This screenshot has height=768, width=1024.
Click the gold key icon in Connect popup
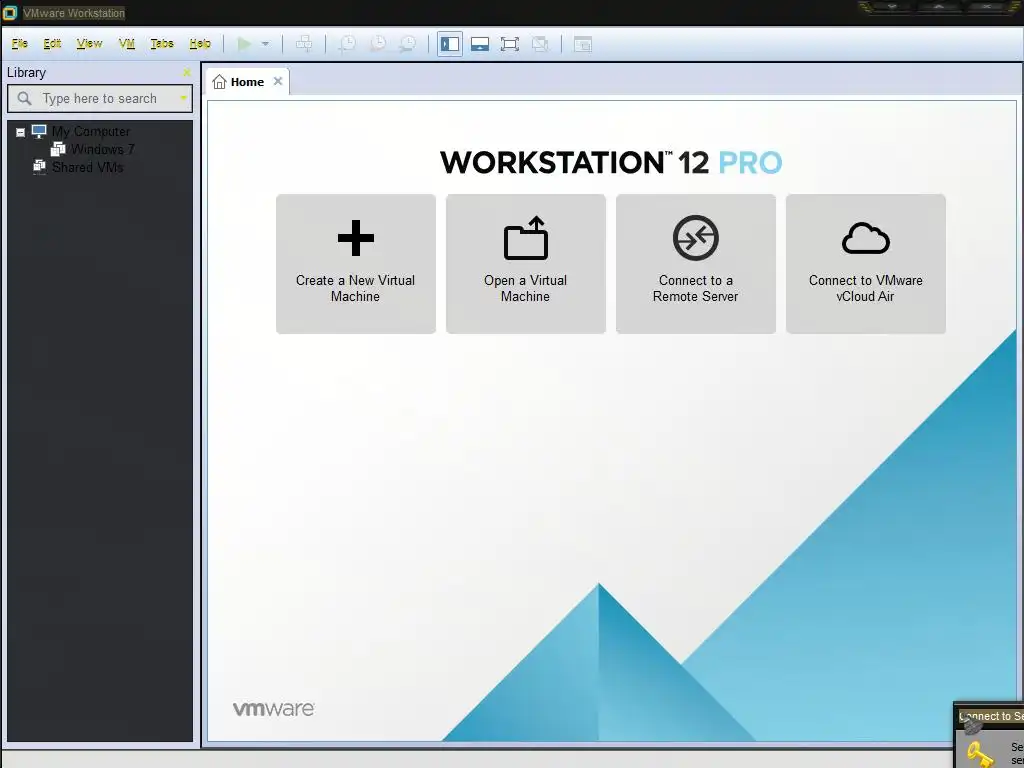[980, 754]
